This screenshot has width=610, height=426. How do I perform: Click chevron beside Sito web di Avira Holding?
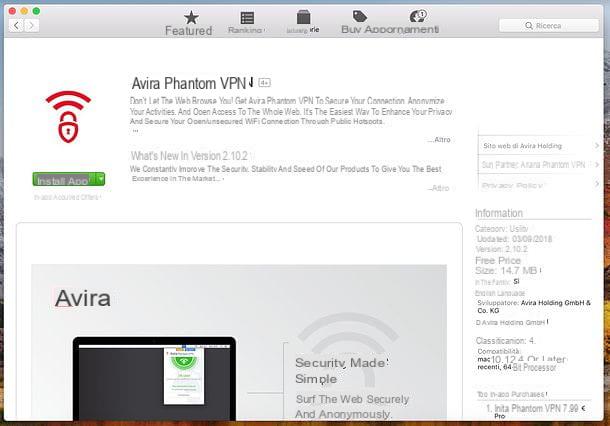(597, 146)
